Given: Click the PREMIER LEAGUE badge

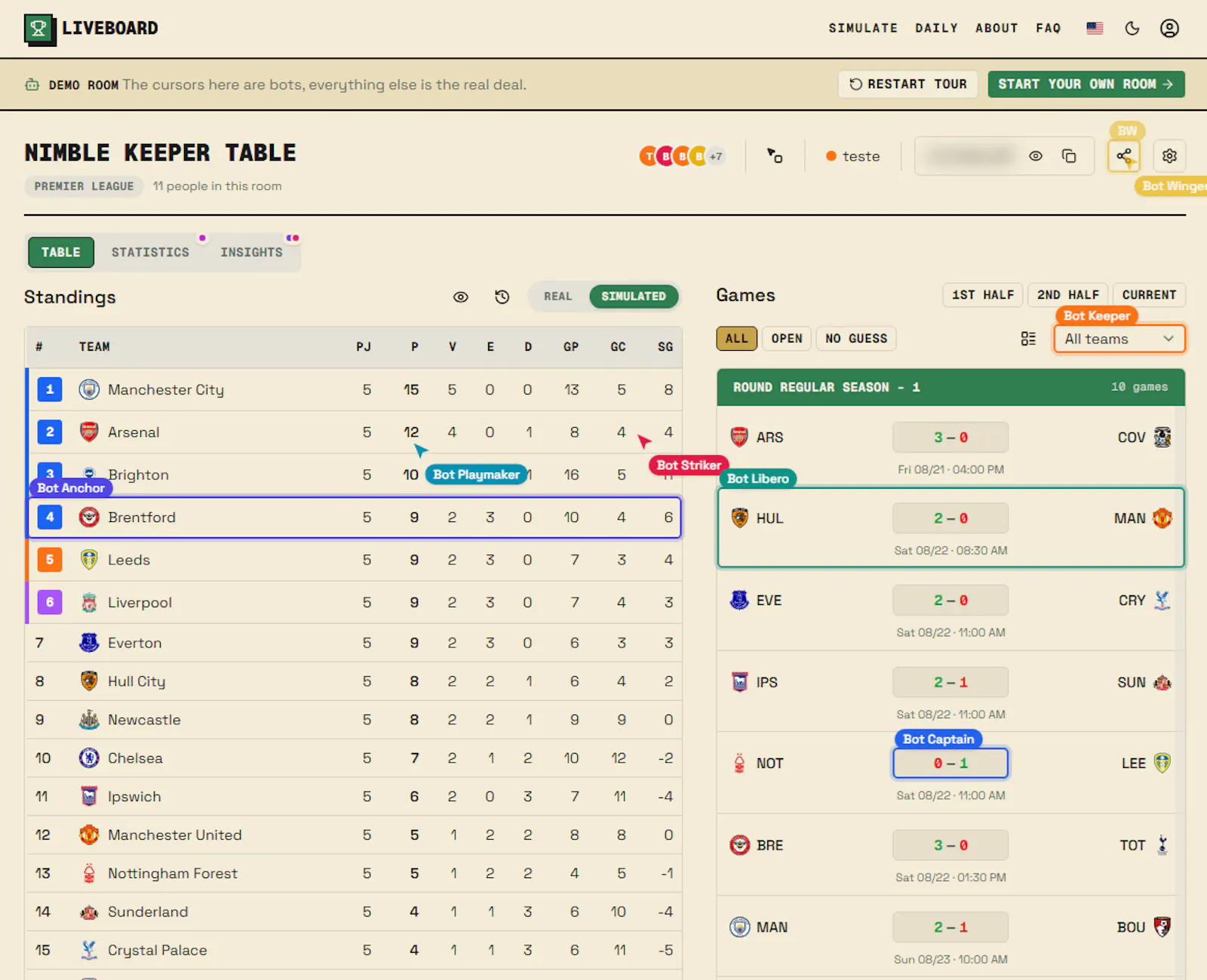Looking at the screenshot, I should click(x=84, y=186).
